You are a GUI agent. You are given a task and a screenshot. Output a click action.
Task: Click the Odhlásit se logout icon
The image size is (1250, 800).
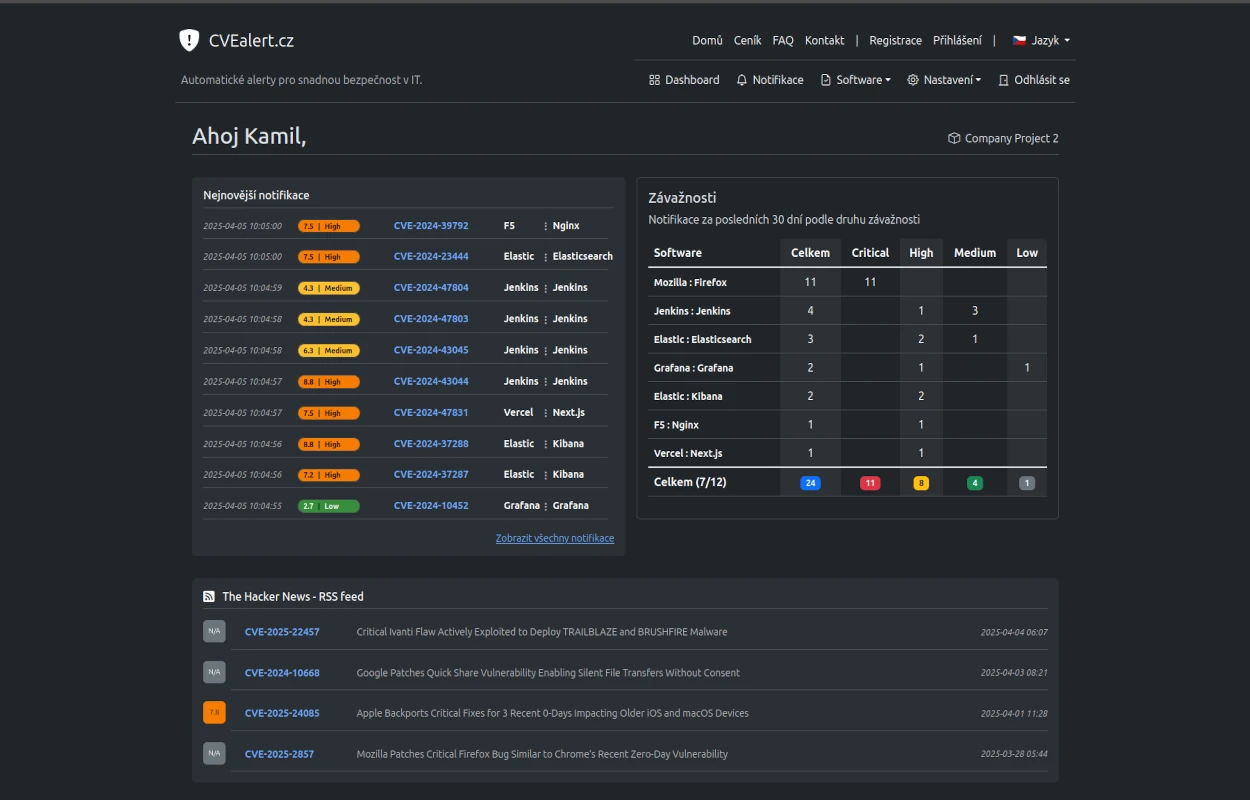click(1003, 80)
